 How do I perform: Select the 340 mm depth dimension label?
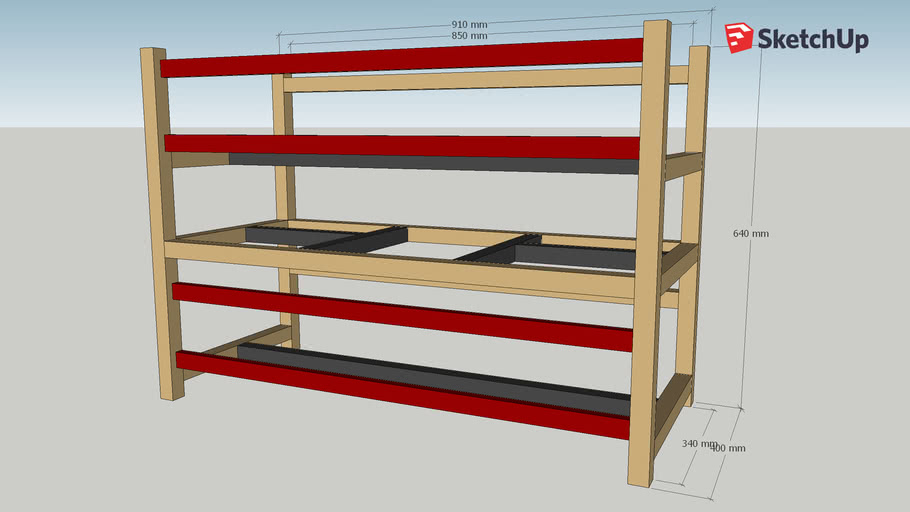coord(699,443)
